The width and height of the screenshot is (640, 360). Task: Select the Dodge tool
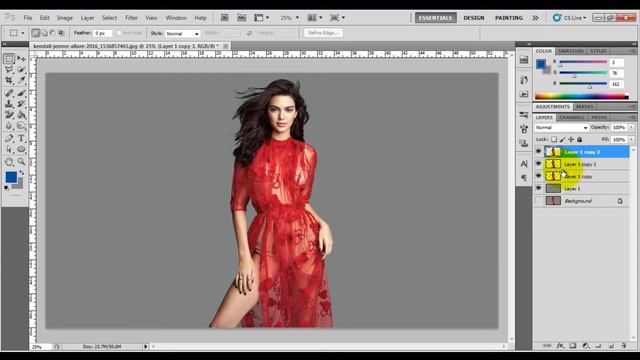(21, 126)
